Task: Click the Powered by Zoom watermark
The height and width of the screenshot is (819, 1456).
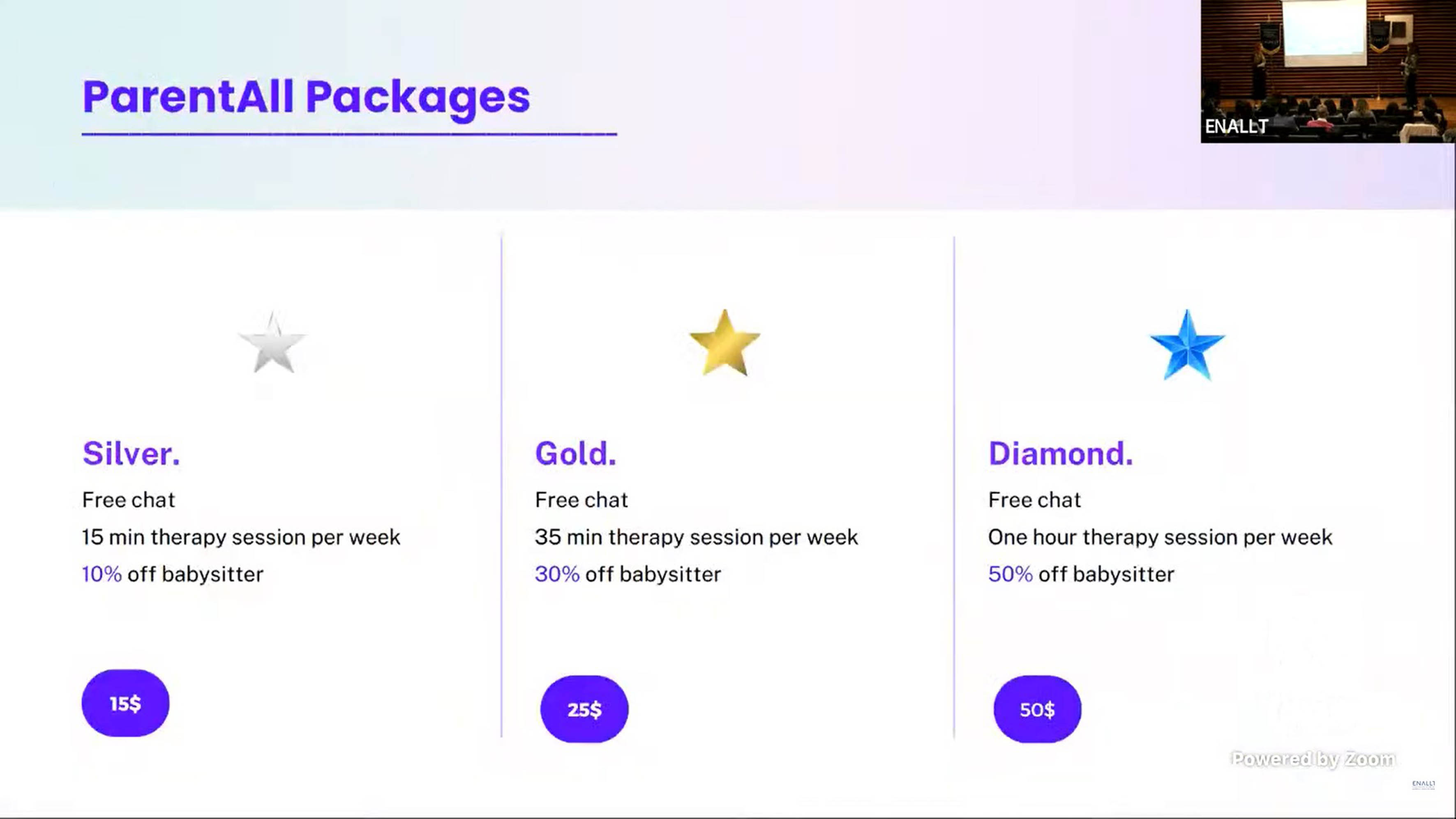Action: tap(1313, 759)
